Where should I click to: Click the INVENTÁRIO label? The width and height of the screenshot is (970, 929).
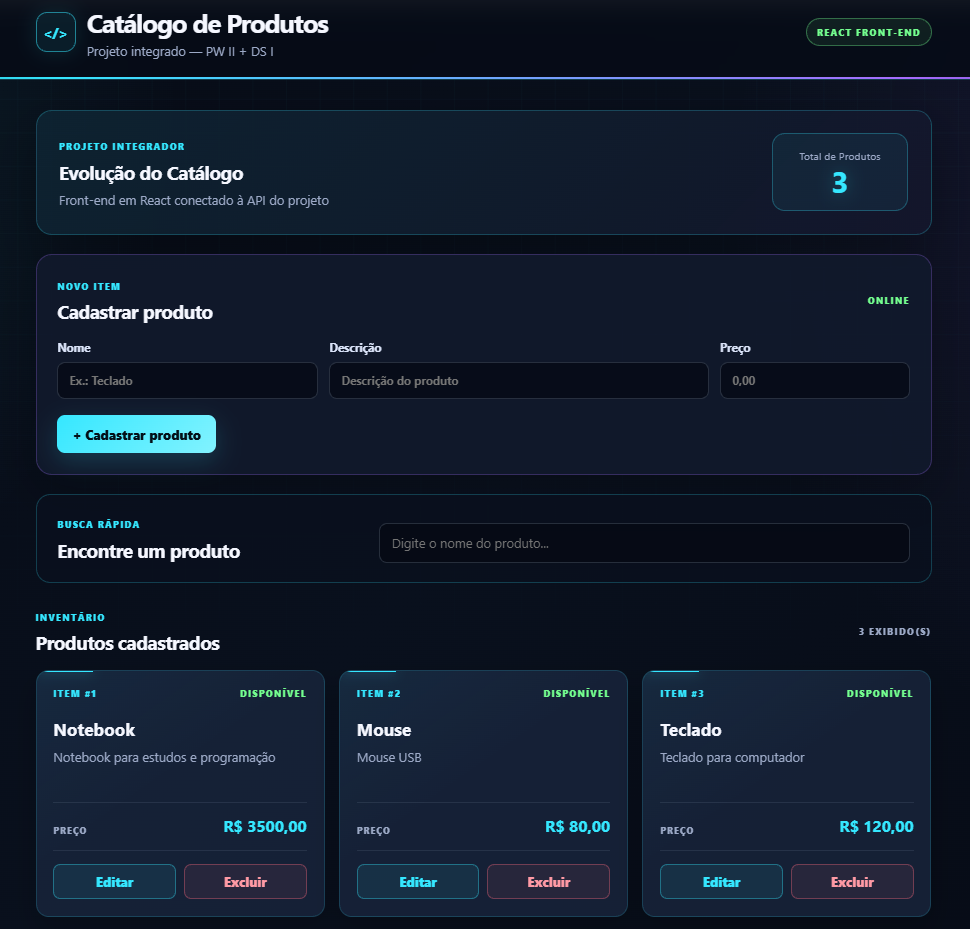[x=70, y=617]
